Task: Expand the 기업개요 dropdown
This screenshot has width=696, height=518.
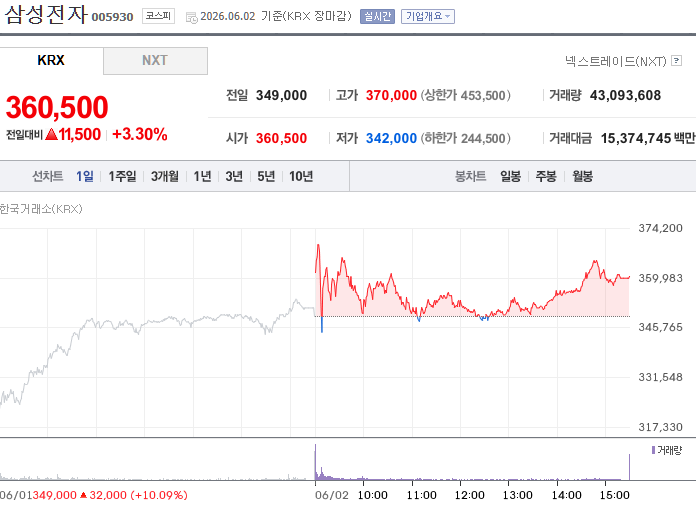Action: tap(427, 16)
